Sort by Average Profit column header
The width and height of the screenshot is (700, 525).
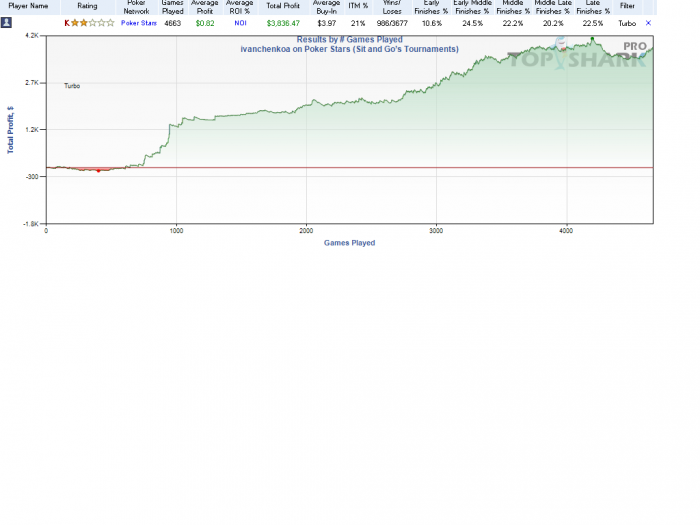[x=204, y=7]
